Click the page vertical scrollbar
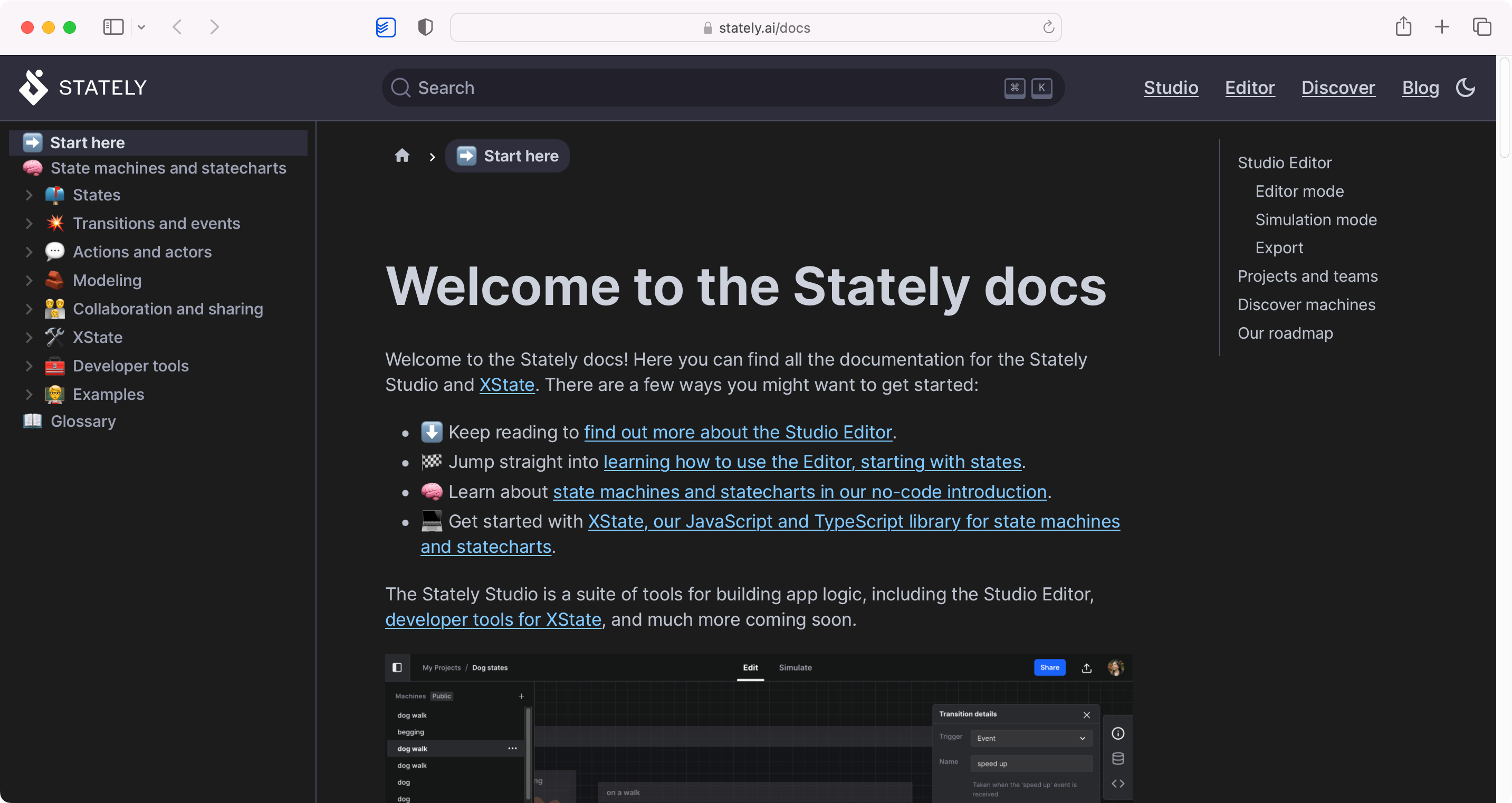1512x803 pixels. pos(1504,108)
